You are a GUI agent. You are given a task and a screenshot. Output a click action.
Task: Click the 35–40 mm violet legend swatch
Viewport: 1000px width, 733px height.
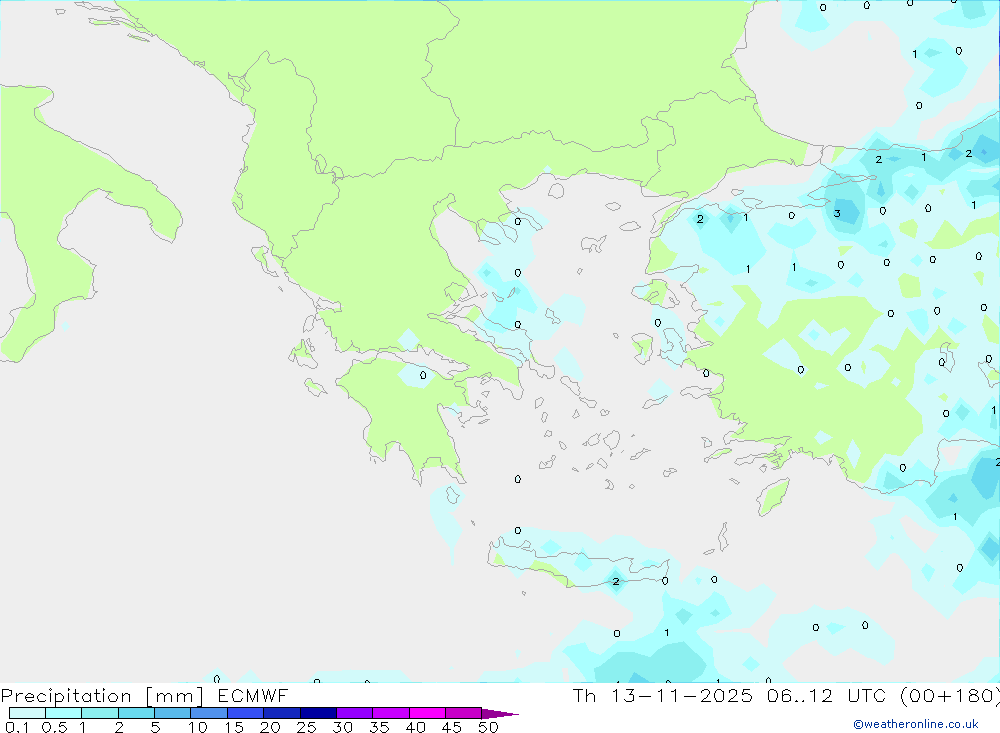(390, 713)
